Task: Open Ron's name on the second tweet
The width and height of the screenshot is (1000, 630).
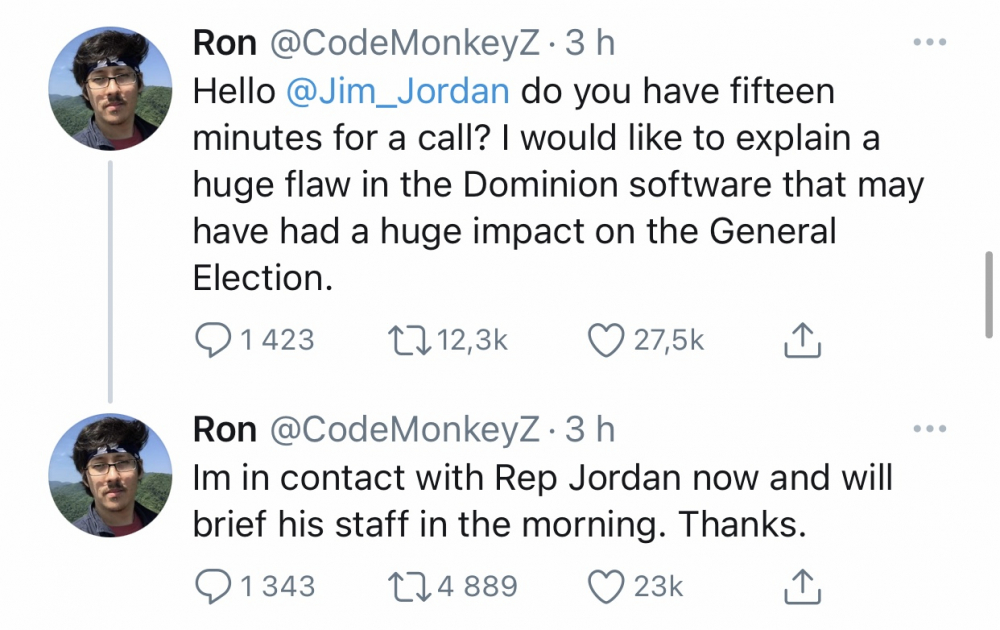Action: click(224, 430)
